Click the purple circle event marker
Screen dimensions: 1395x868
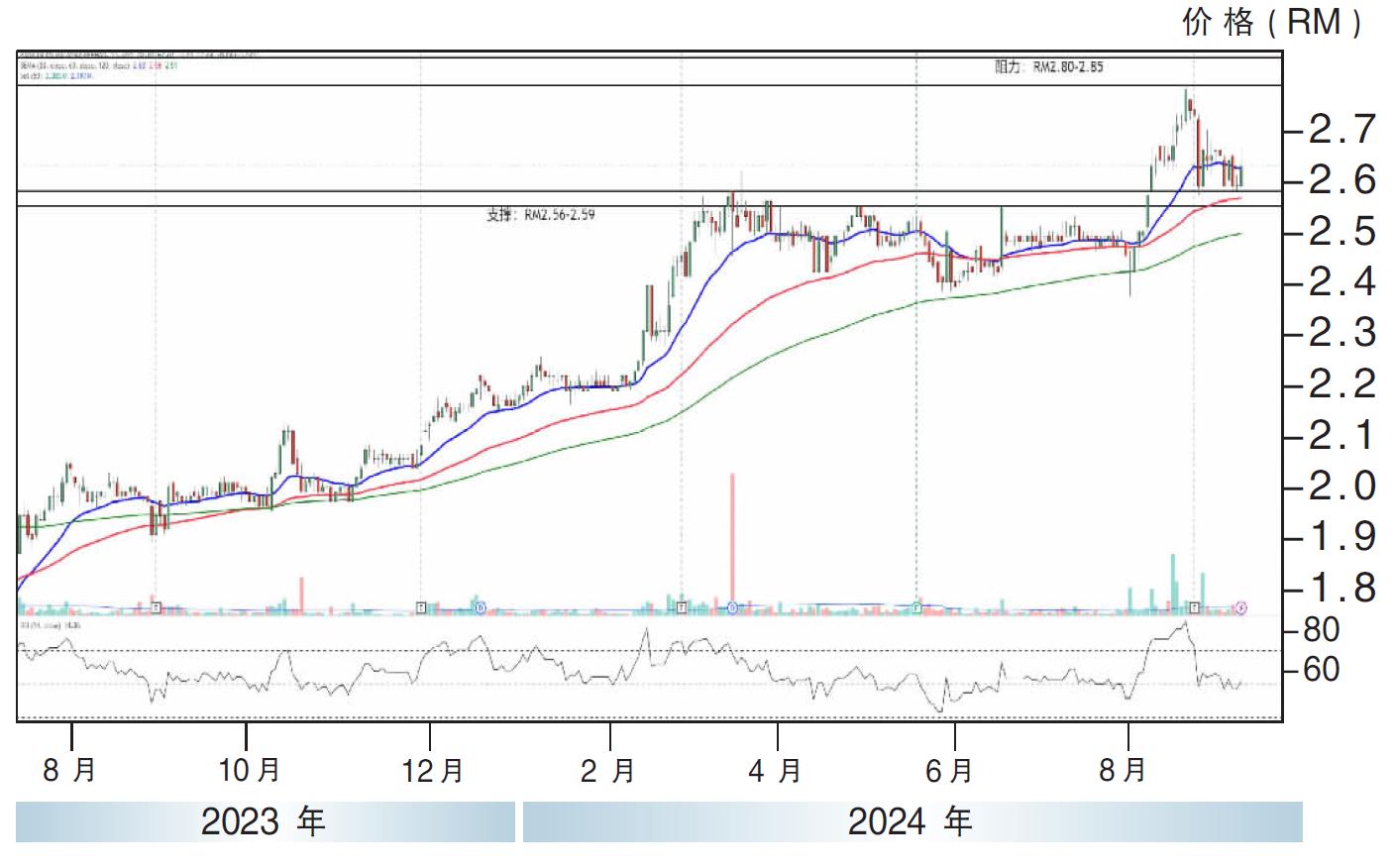[x=1240, y=606]
